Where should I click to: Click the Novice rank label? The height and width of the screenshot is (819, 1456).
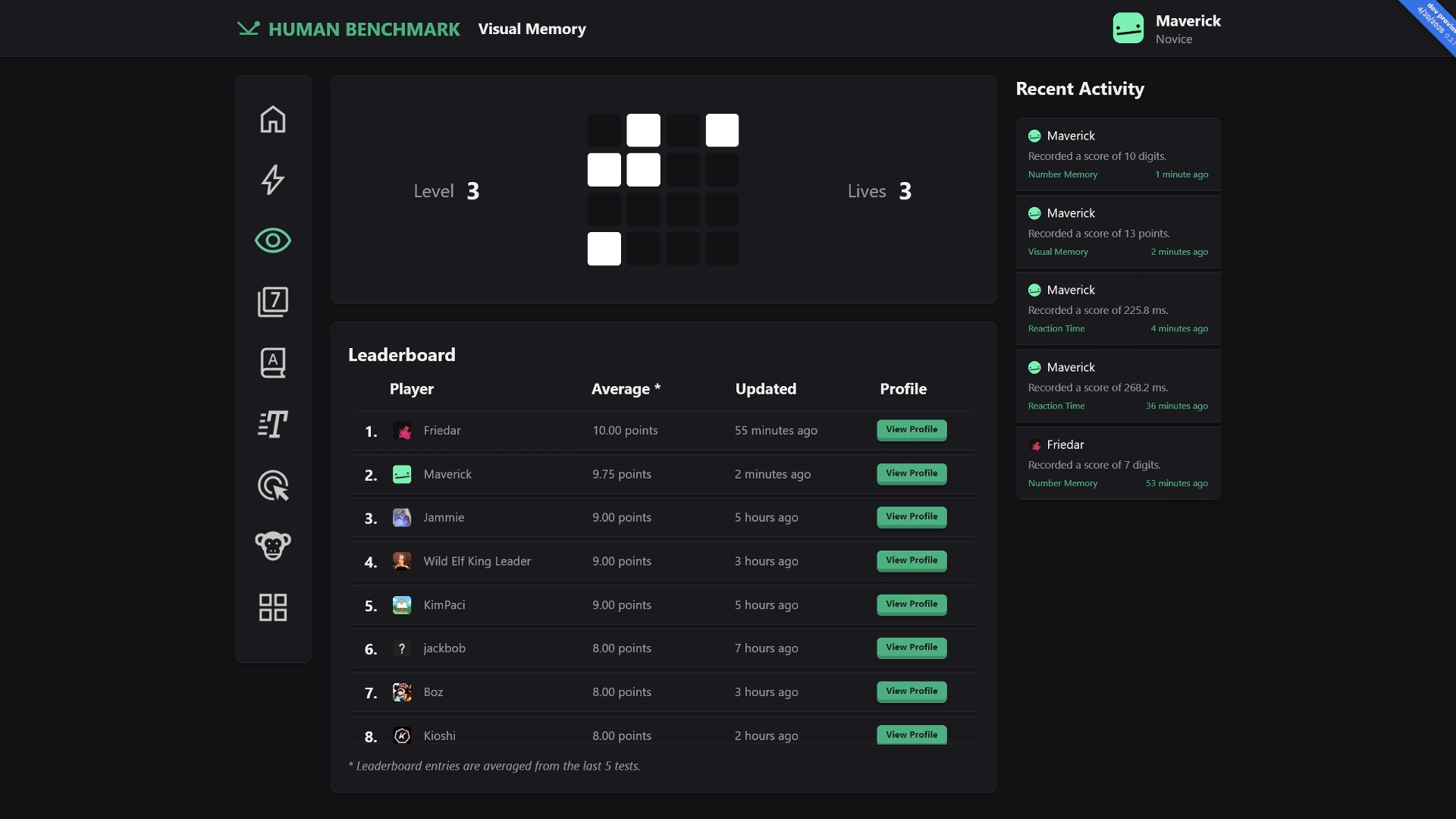(1174, 39)
